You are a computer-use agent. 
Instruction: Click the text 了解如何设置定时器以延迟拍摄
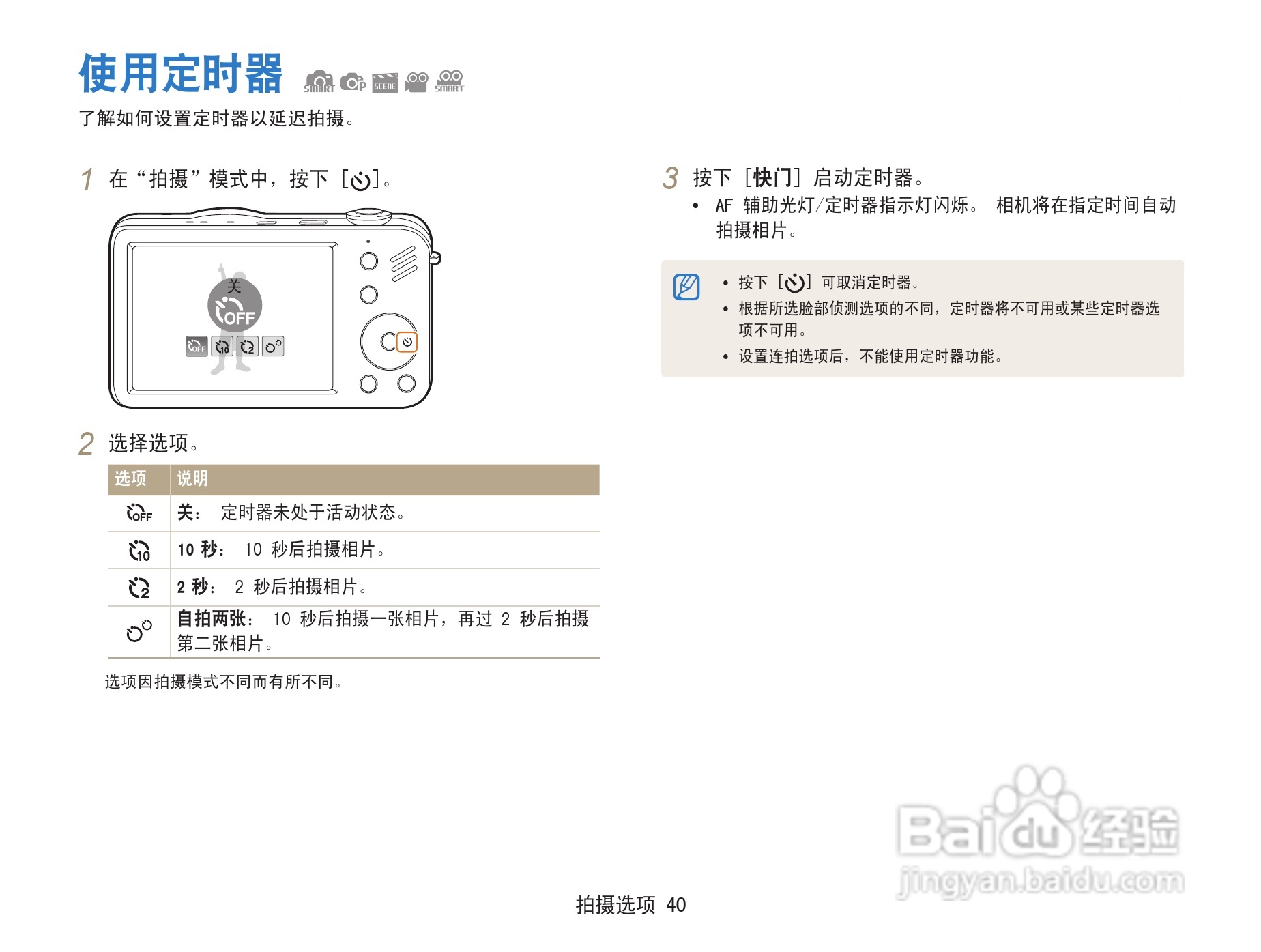coord(216,119)
